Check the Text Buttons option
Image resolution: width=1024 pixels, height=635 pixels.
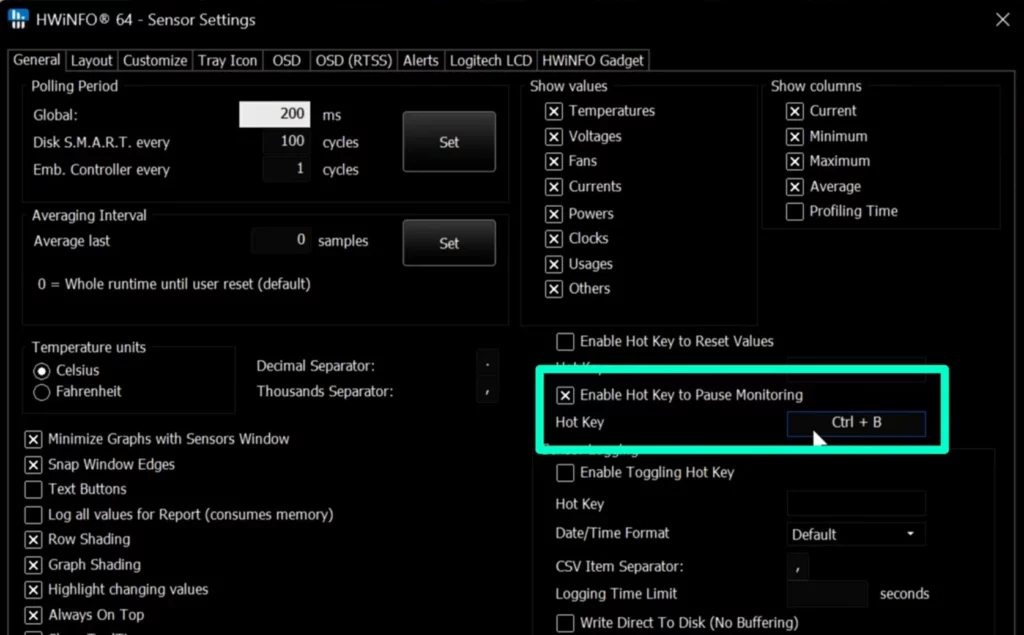pos(33,489)
